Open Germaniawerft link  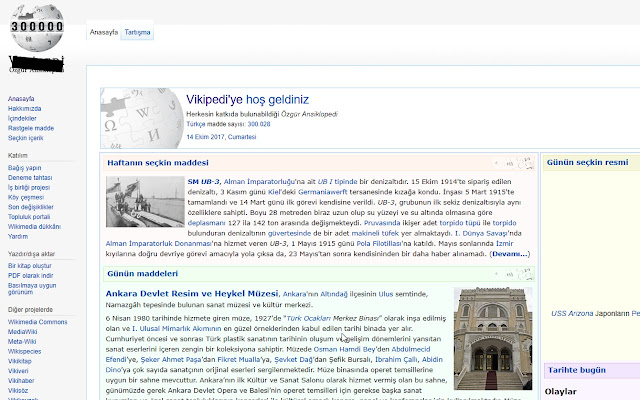coord(322,192)
